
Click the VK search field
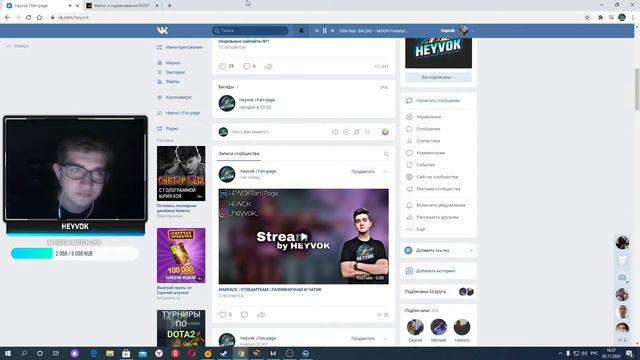250,31
